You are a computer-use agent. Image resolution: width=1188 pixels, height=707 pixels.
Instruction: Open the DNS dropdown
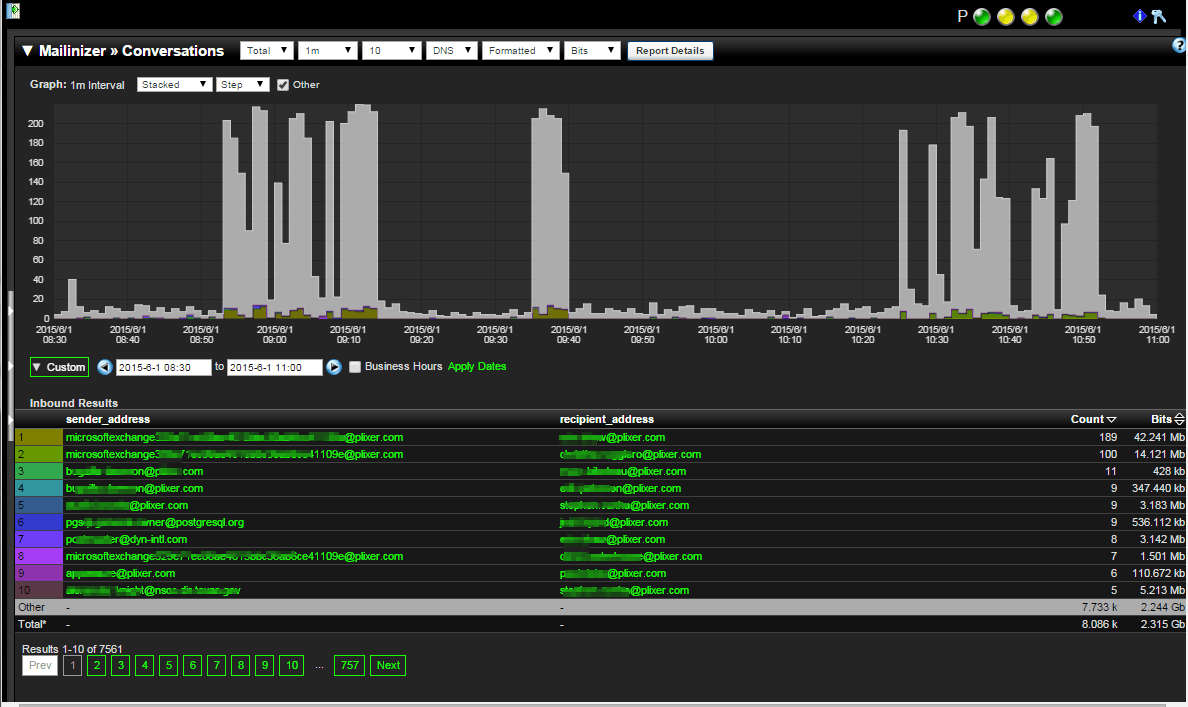point(452,51)
